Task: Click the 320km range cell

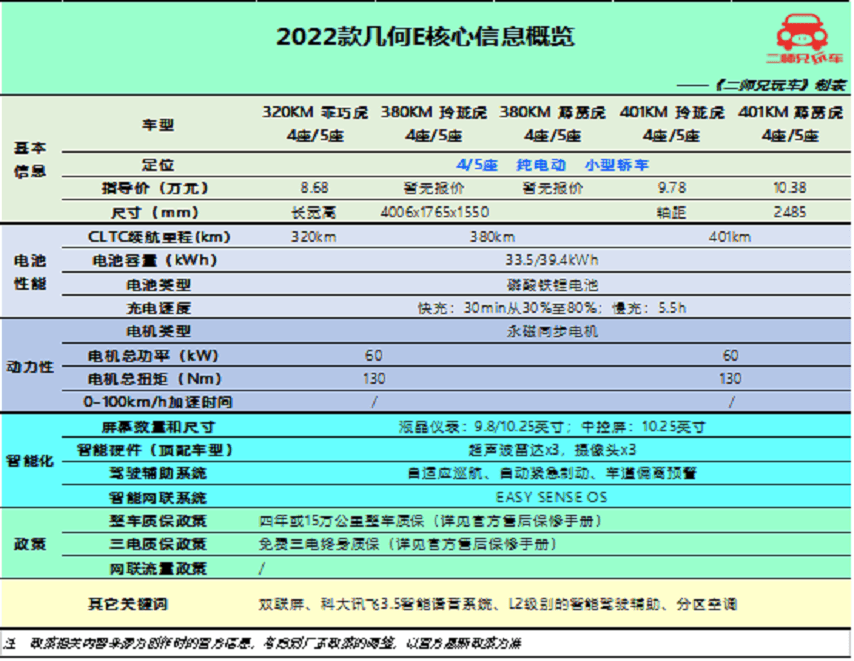Action: (314, 237)
